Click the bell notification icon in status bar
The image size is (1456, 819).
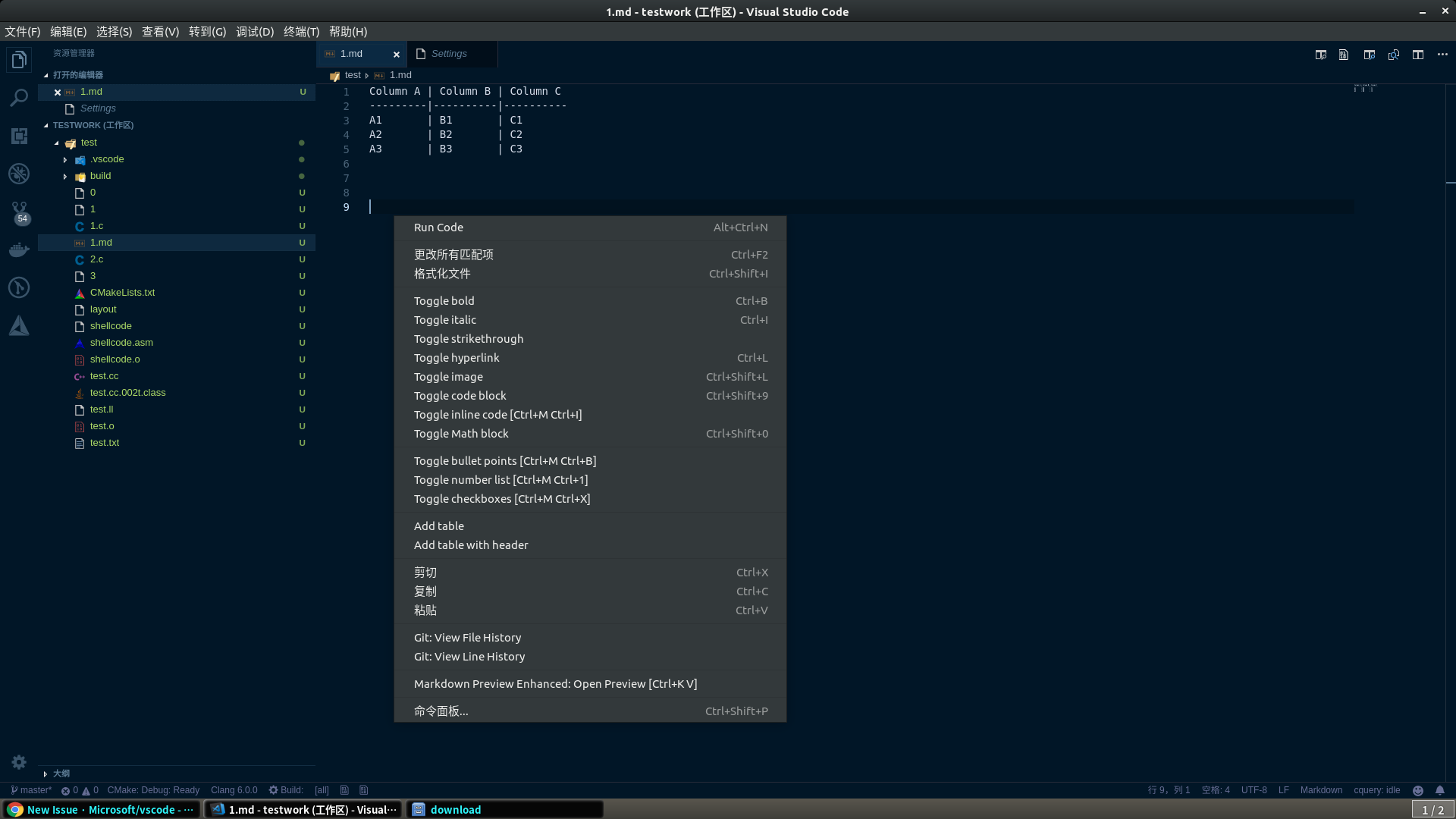click(1440, 790)
